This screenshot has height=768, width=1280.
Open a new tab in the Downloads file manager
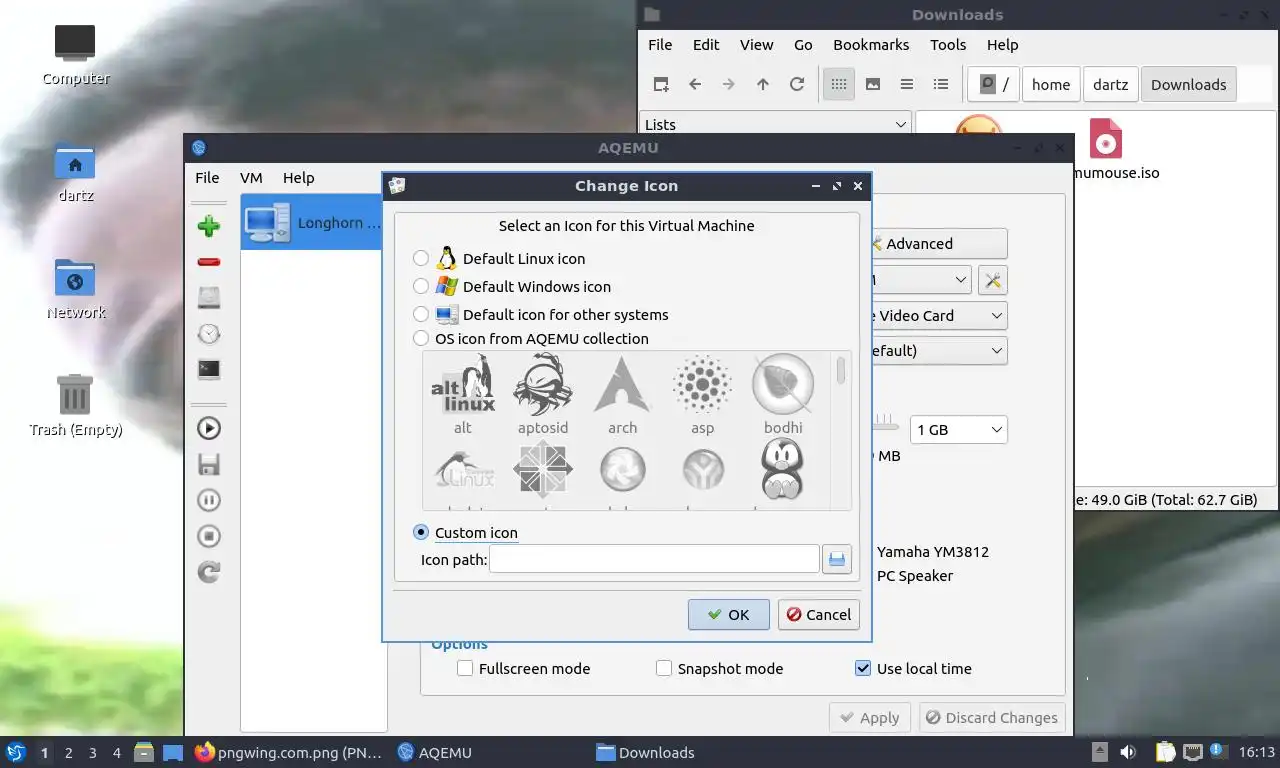click(x=660, y=84)
